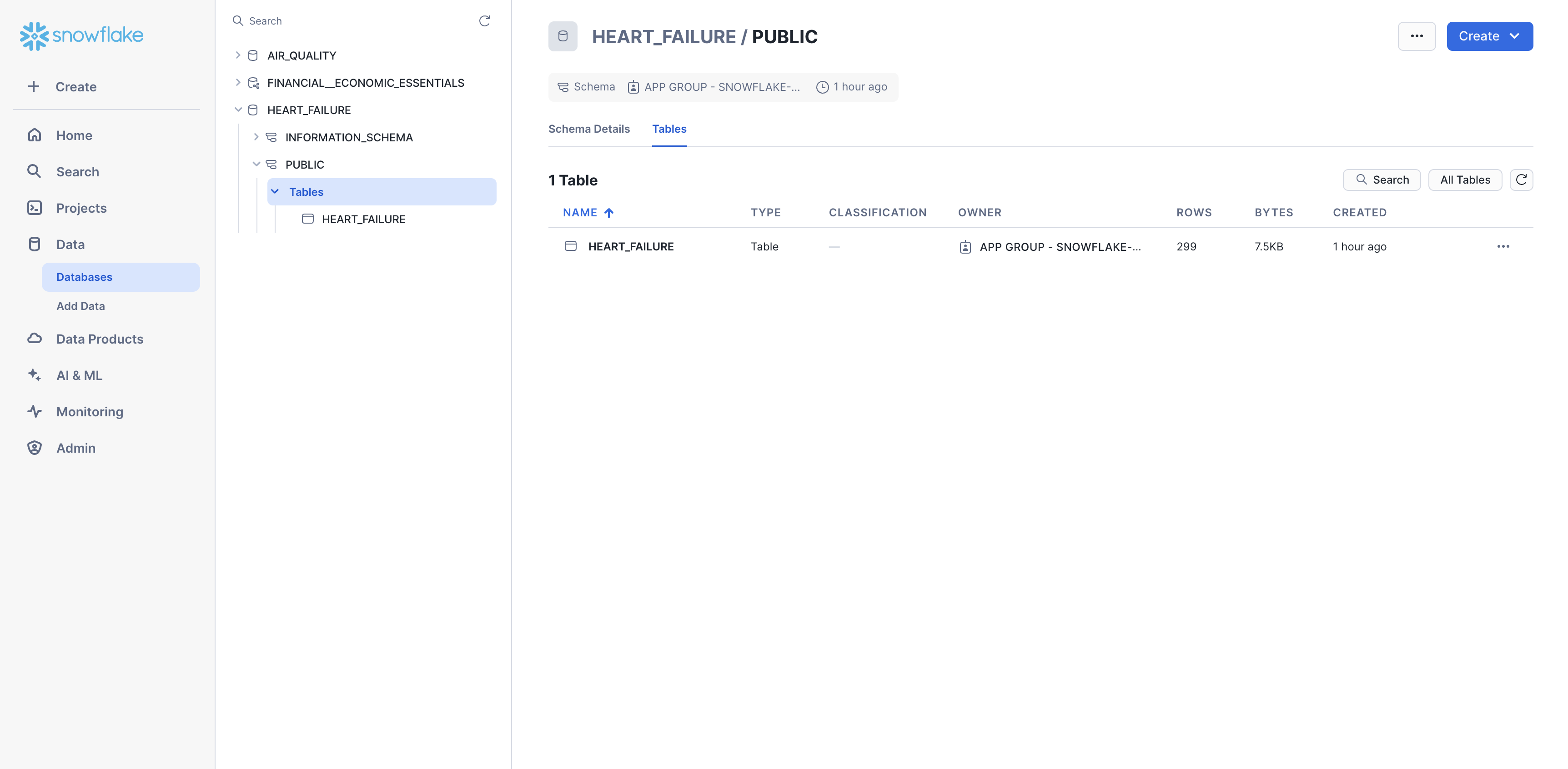Open the Admin section

tap(75, 448)
